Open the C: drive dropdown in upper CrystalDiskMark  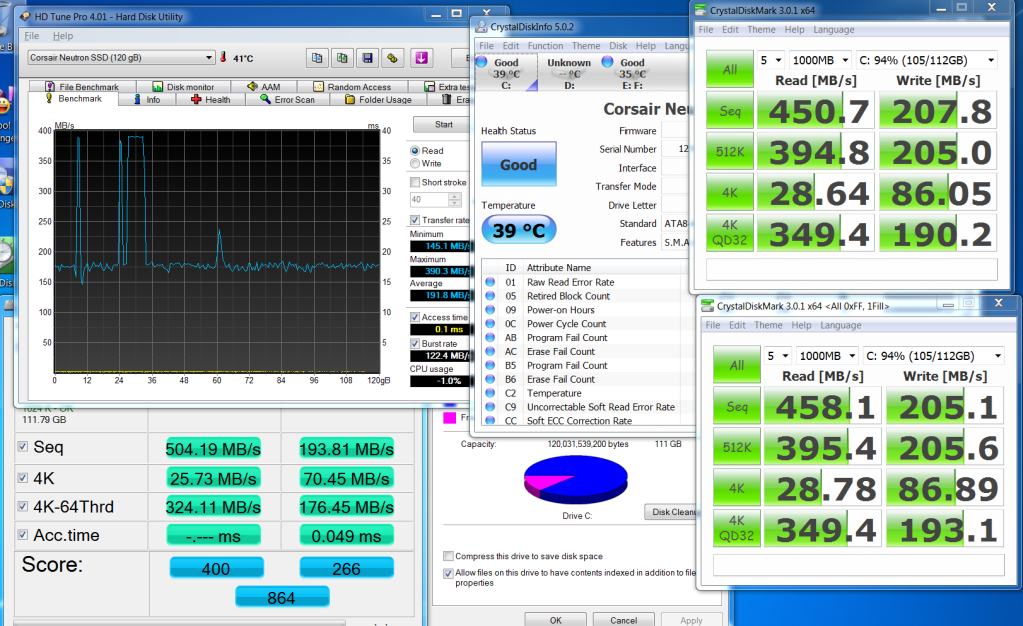[926, 60]
